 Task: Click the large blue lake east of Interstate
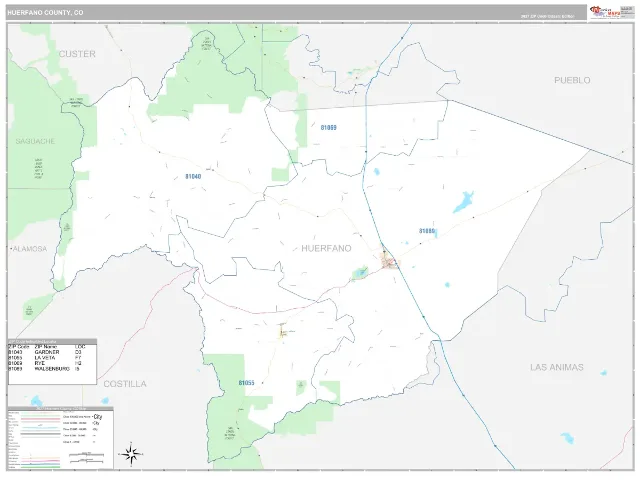[x=464, y=202]
